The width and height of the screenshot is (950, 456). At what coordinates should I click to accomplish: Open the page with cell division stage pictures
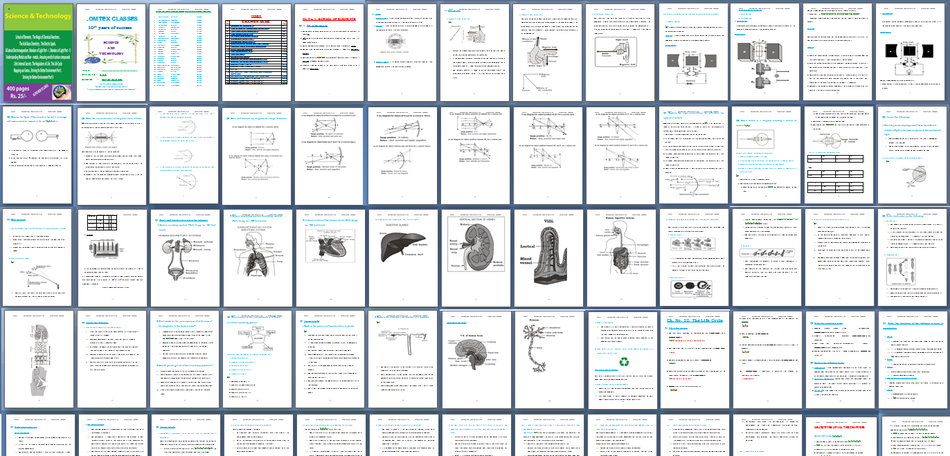coord(693,258)
